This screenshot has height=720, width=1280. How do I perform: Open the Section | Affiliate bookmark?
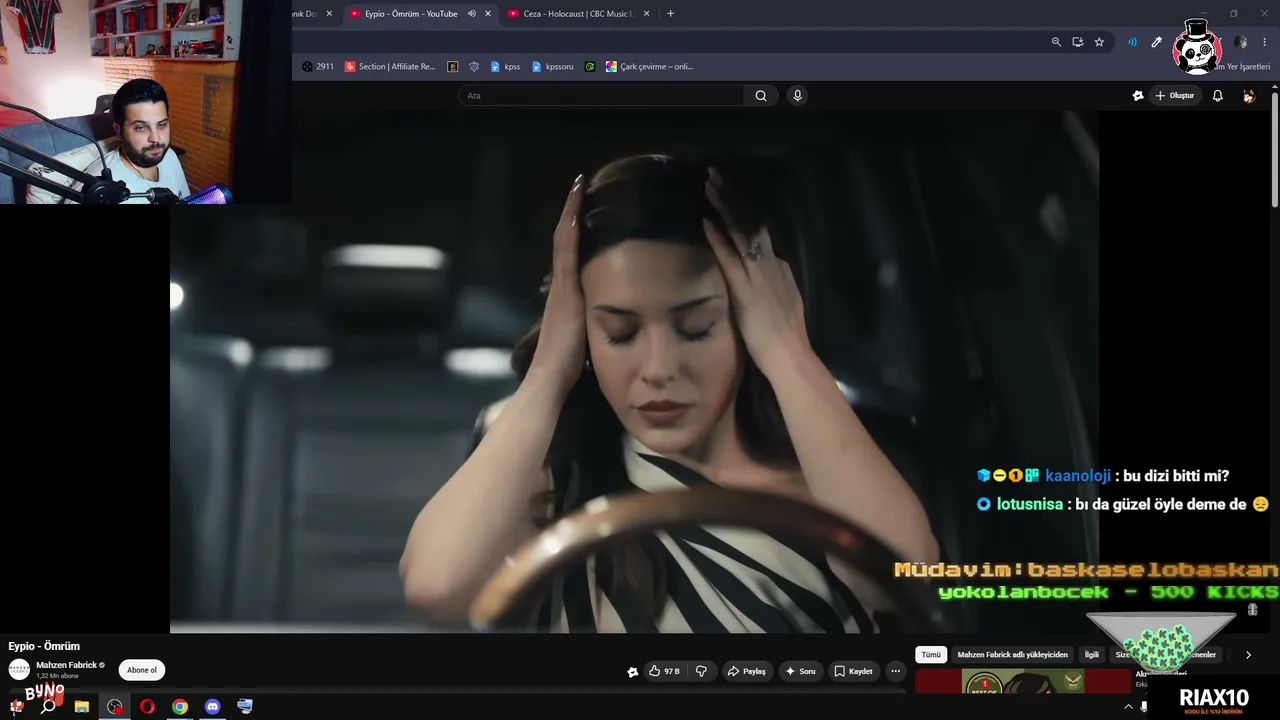(x=390, y=67)
